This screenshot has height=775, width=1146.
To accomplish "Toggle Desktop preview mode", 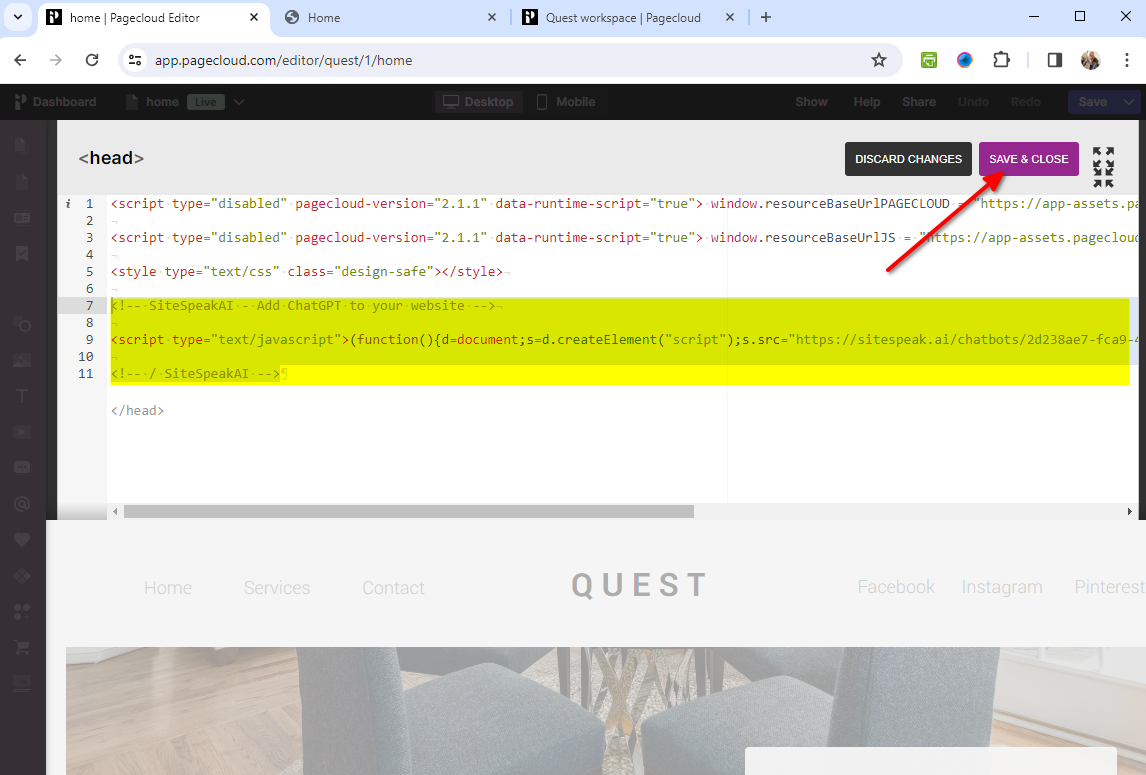I will pyautogui.click(x=478, y=101).
